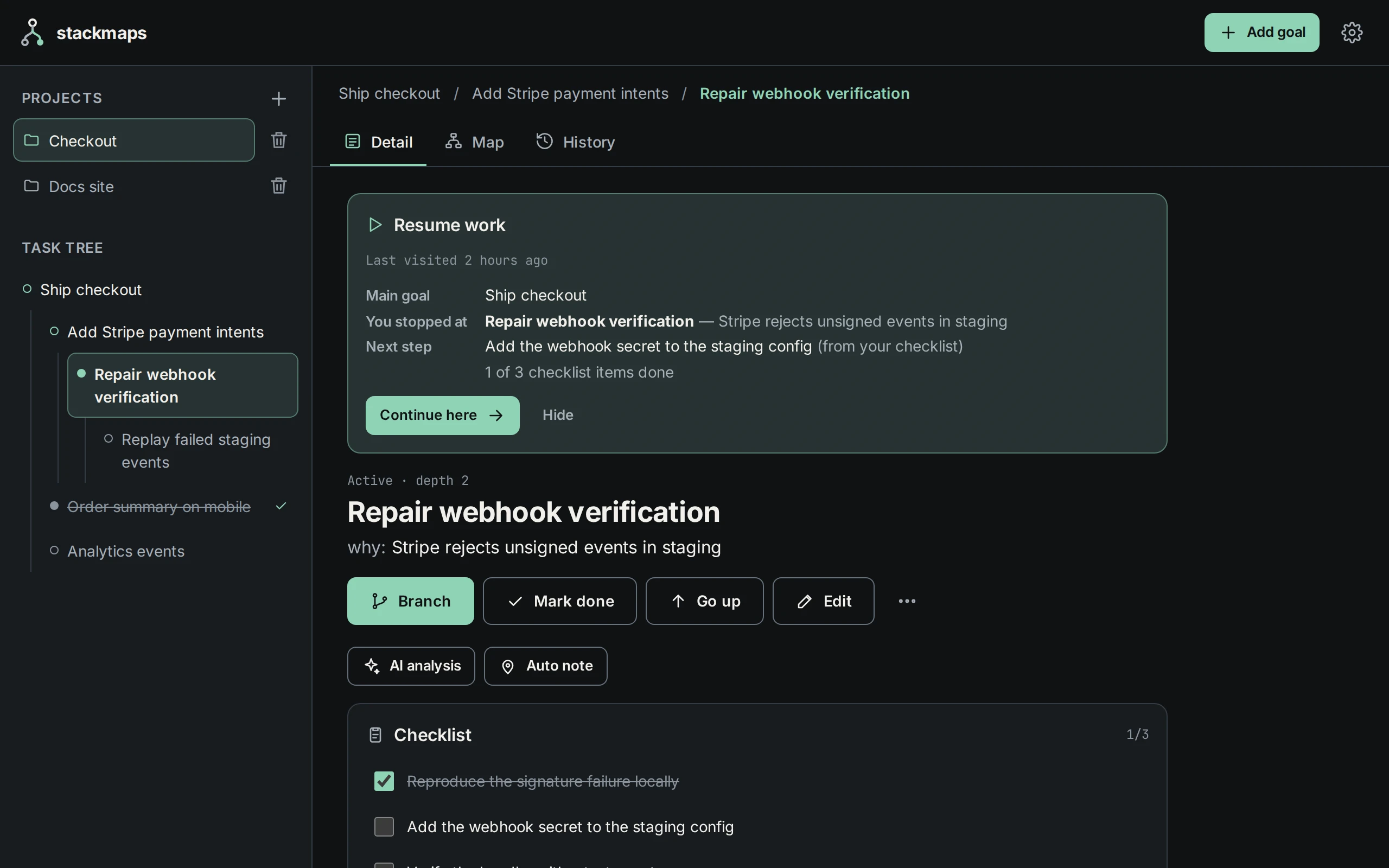This screenshot has width=1389, height=868.
Task: Switch to the Detail tab
Action: point(378,142)
